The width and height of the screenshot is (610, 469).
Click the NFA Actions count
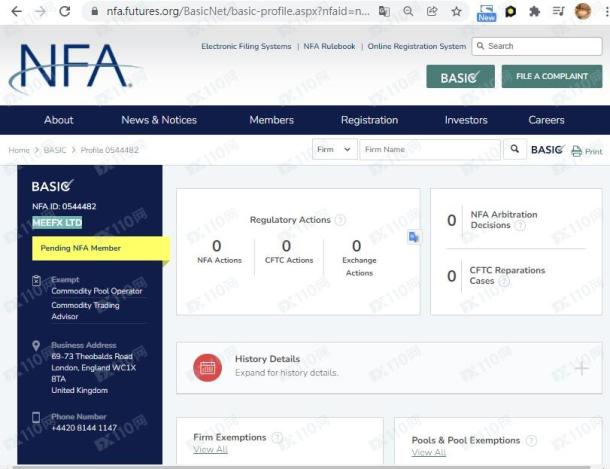217,246
